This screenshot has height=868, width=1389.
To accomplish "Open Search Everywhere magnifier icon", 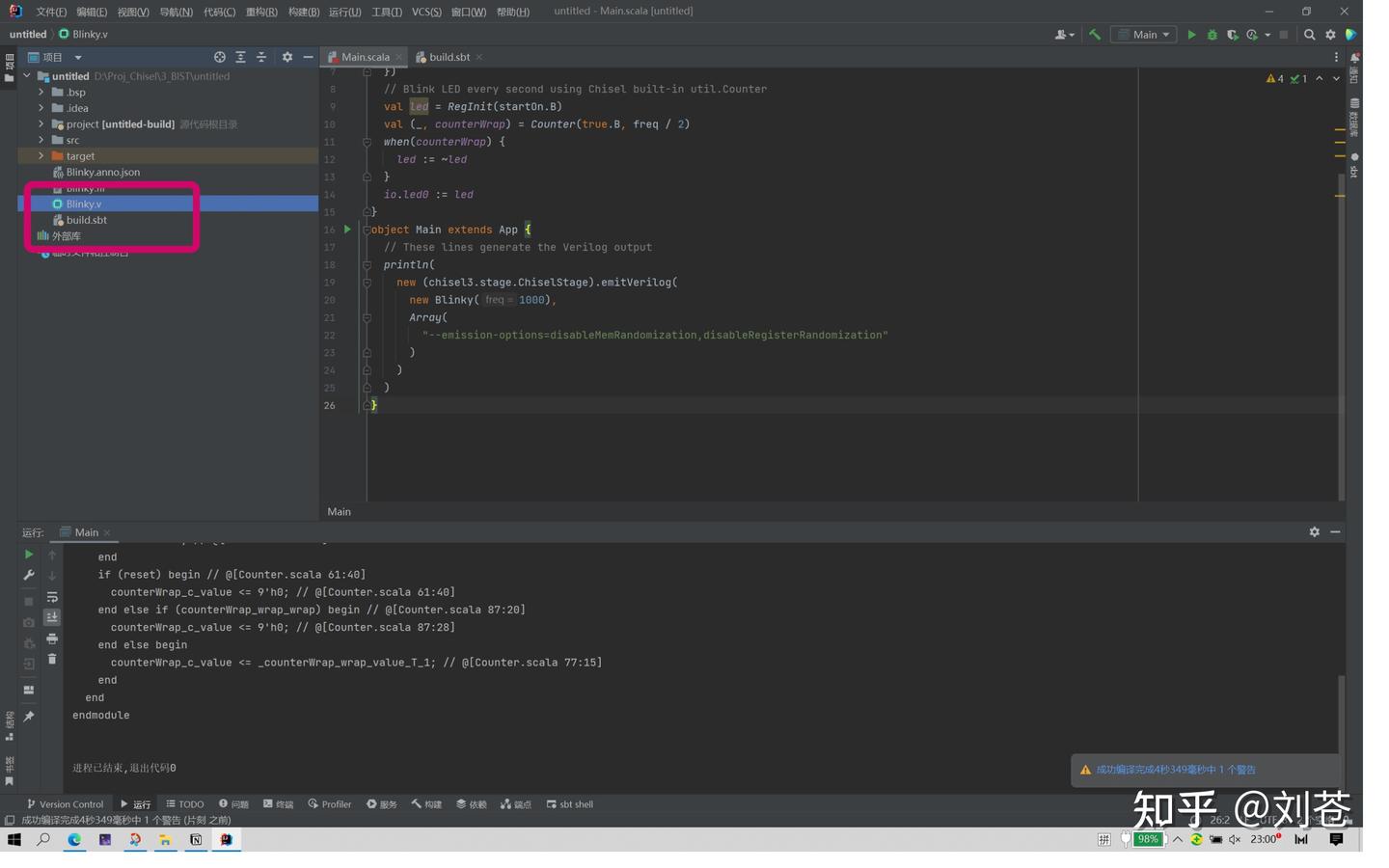I will tap(1310, 34).
